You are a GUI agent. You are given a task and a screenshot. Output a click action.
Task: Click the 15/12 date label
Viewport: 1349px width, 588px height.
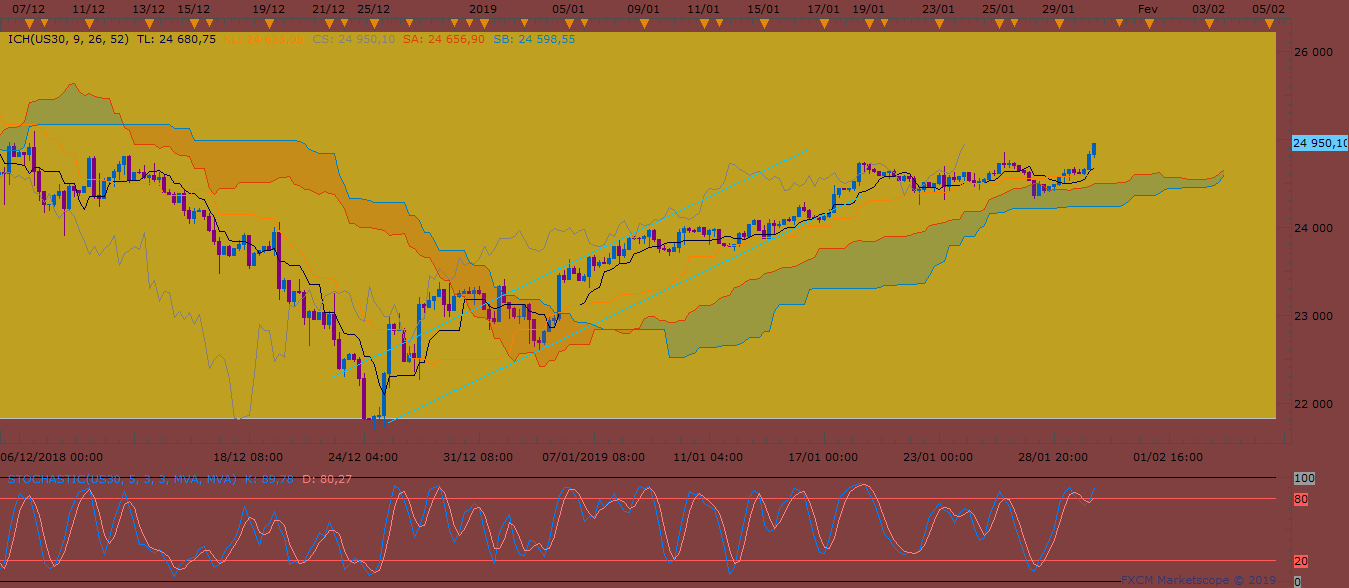pos(194,8)
